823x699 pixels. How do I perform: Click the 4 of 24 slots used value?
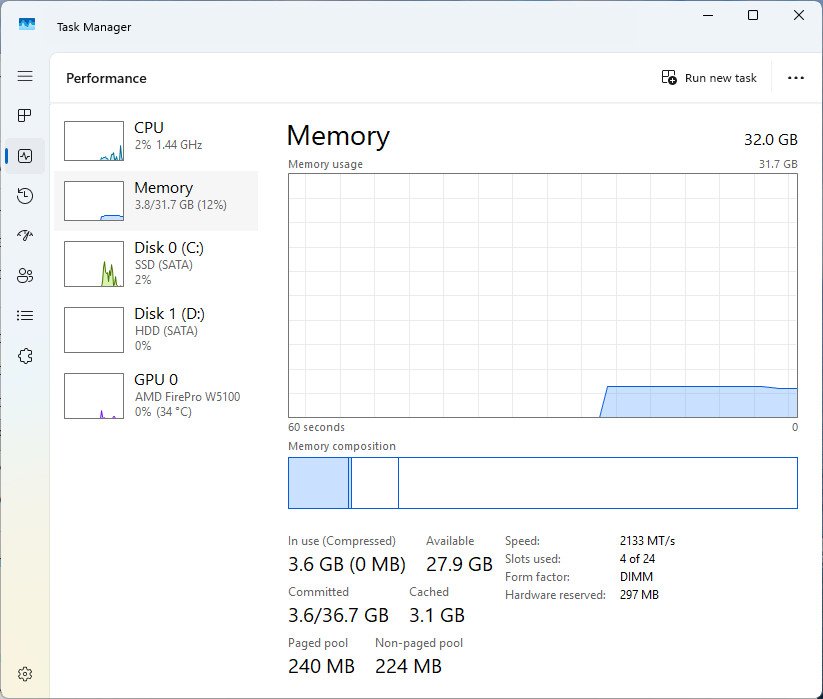[x=637, y=558]
